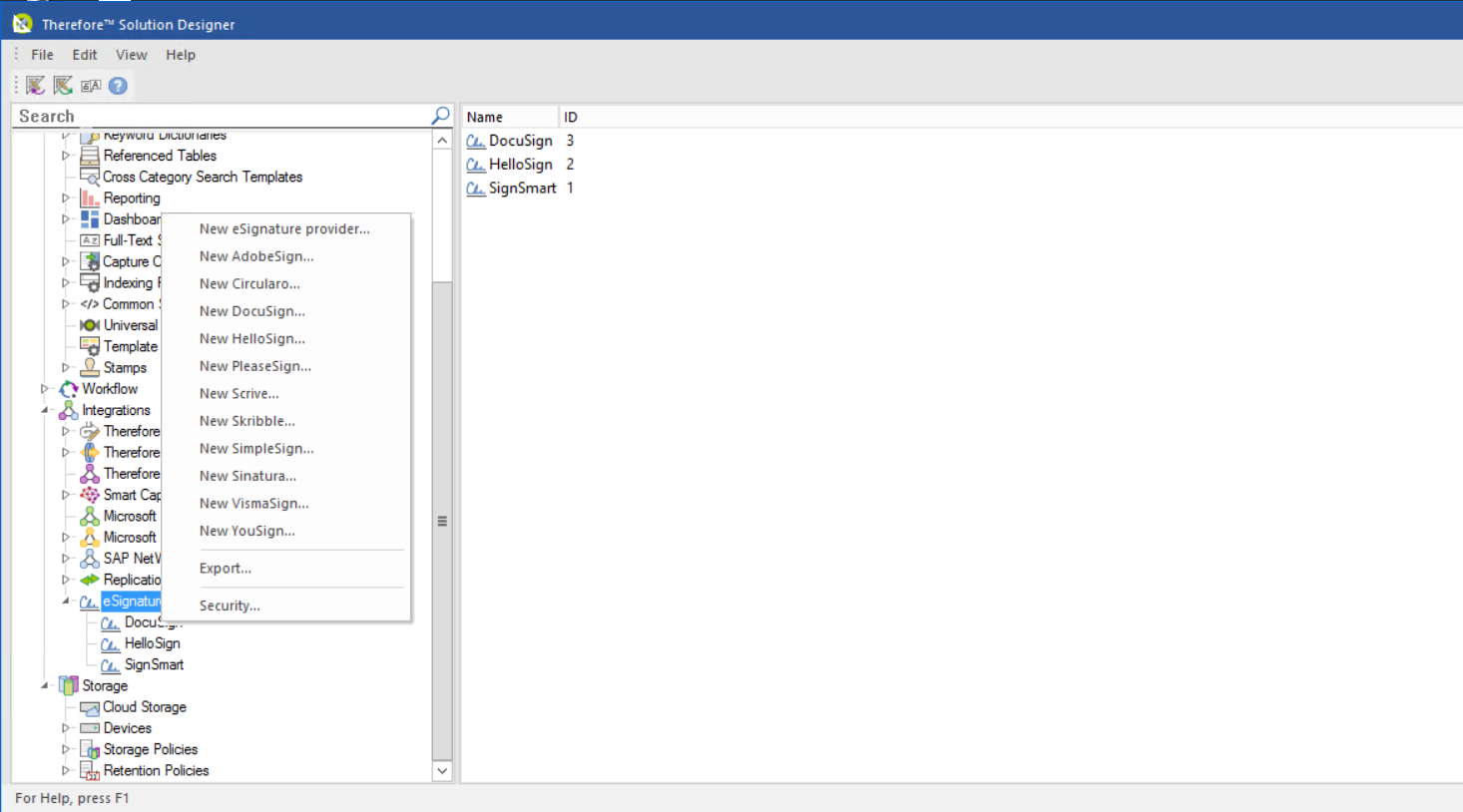Click the tree scrollbar down arrow
The height and width of the screenshot is (812, 1463).
442,771
